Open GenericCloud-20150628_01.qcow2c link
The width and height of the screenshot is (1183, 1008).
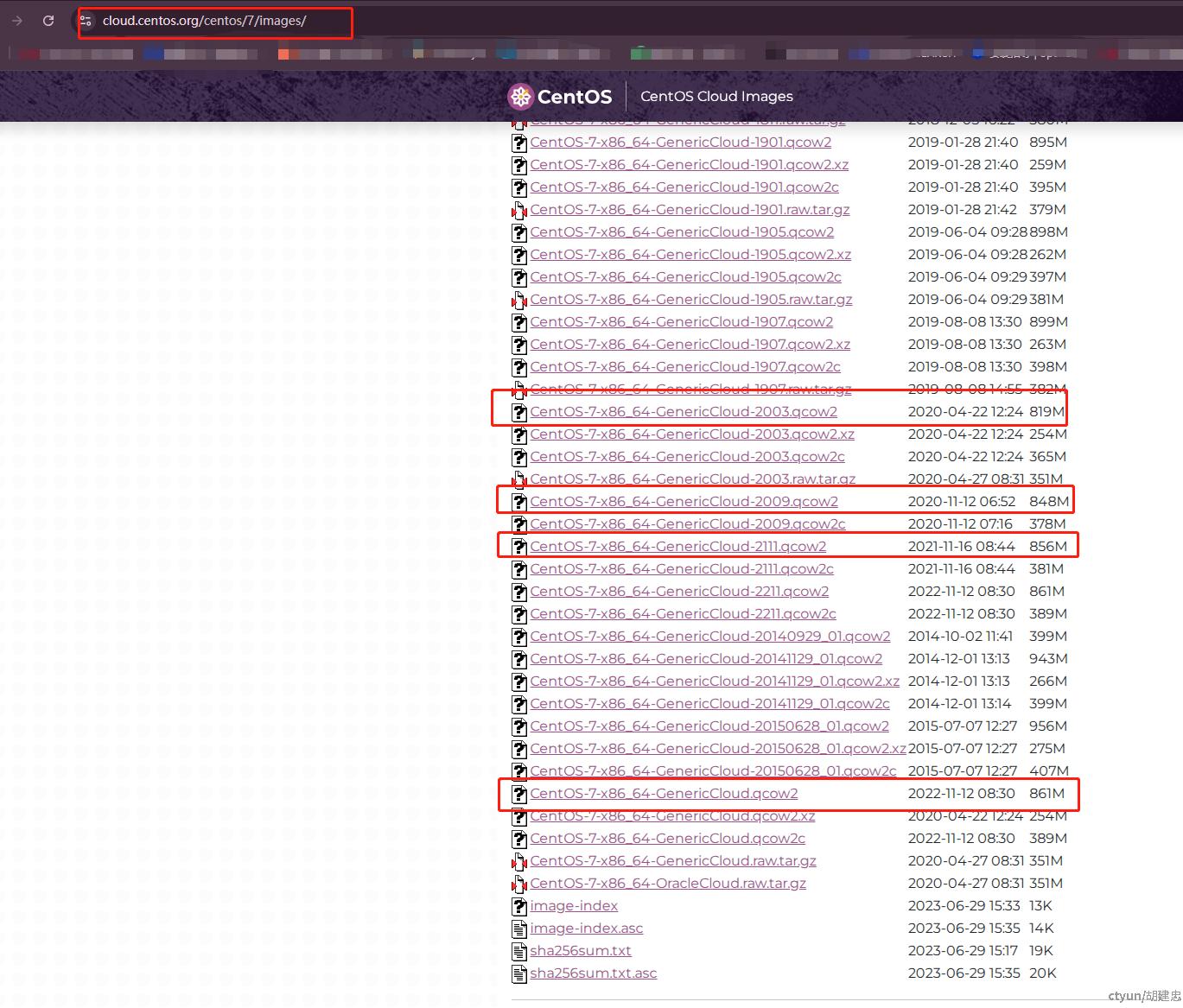tap(713, 771)
